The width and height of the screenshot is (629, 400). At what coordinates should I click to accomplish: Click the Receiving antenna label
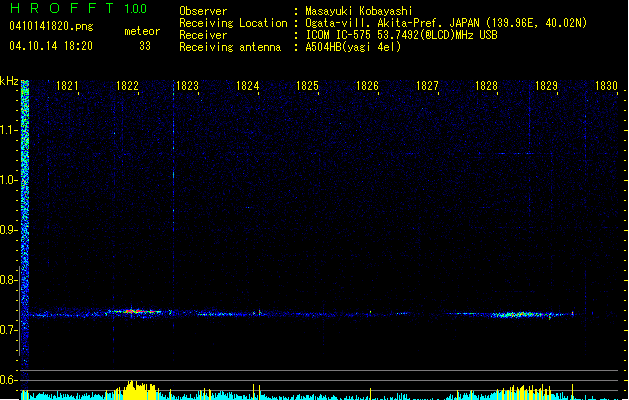[x=230, y=47]
